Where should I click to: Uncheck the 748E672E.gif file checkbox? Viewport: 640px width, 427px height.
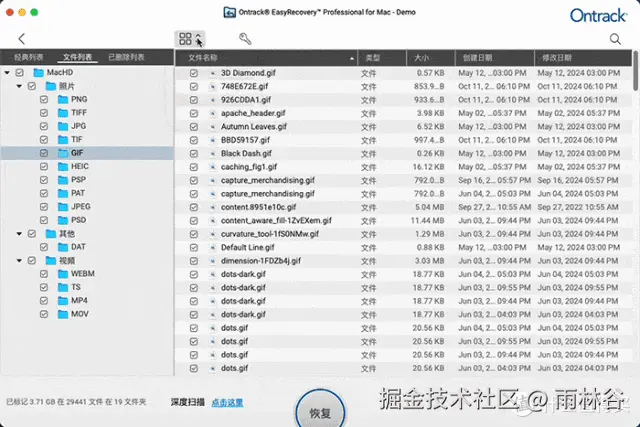(x=194, y=87)
